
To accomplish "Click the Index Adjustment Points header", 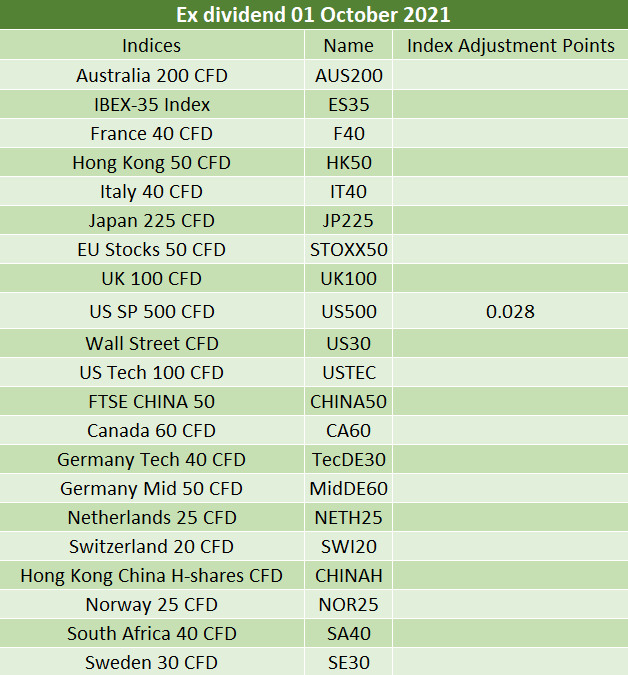I will (510, 46).
